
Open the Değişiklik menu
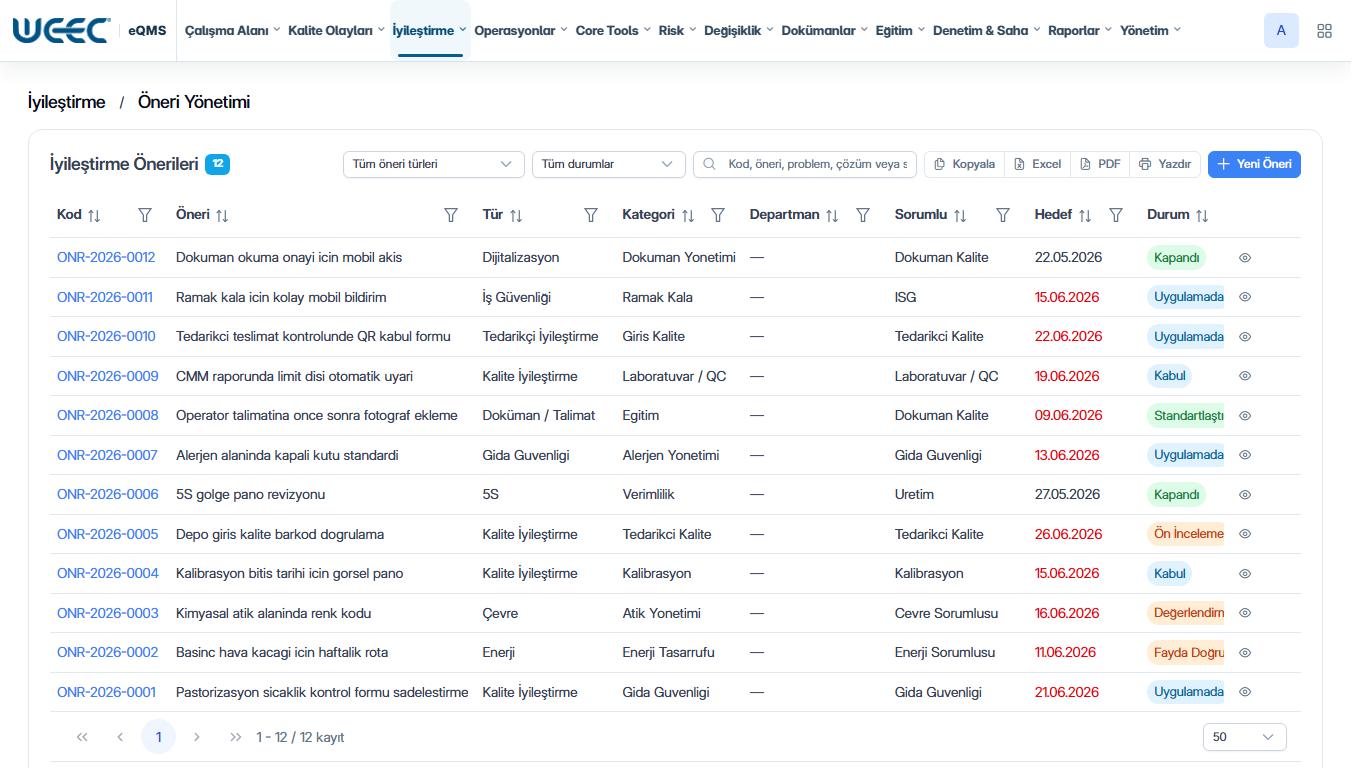pyautogui.click(x=739, y=31)
